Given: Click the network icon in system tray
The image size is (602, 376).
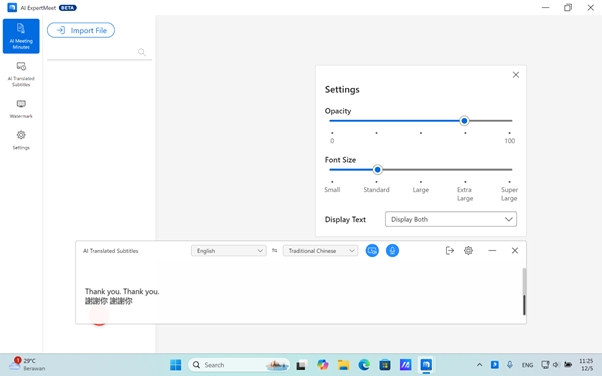Looking at the screenshot, I should 545,365.
